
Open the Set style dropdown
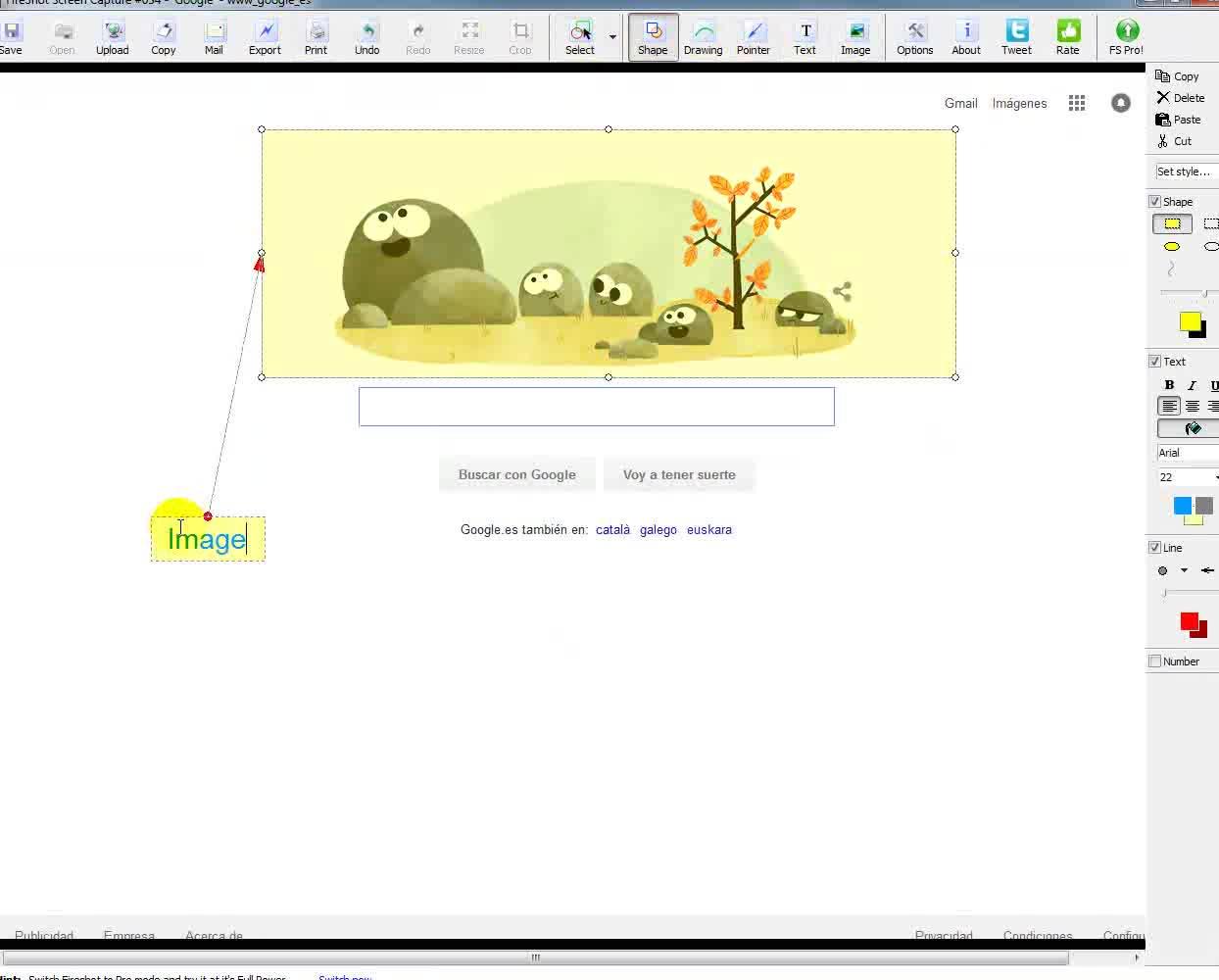pyautogui.click(x=1186, y=171)
